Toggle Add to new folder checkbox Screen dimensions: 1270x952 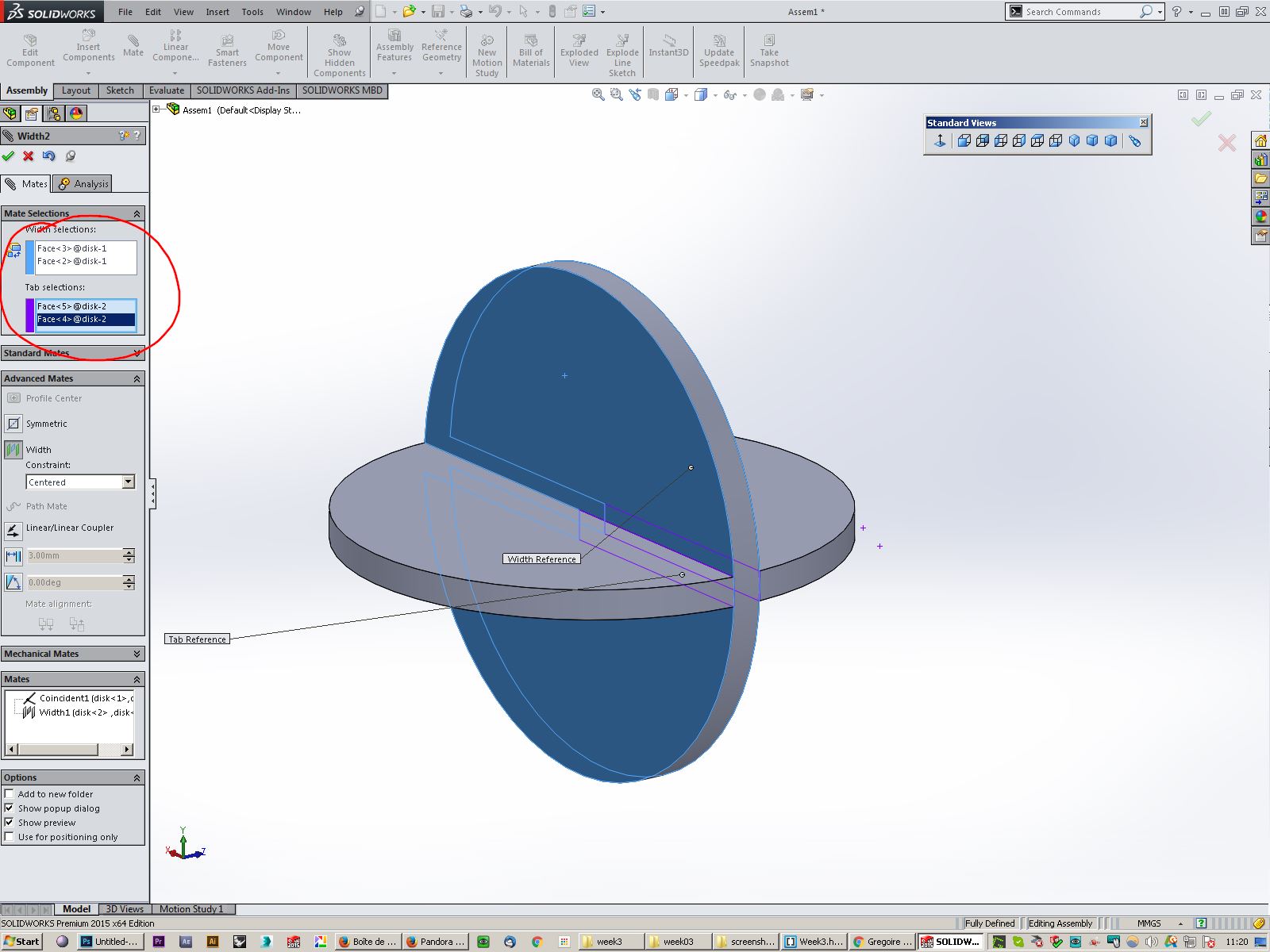point(10,794)
